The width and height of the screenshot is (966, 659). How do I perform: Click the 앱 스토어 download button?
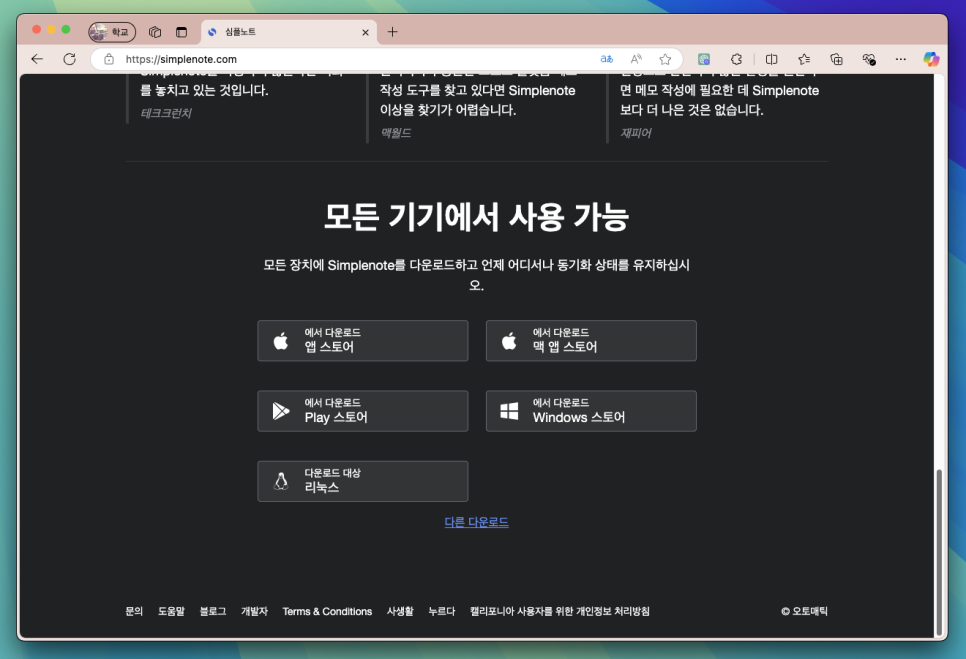[363, 341]
